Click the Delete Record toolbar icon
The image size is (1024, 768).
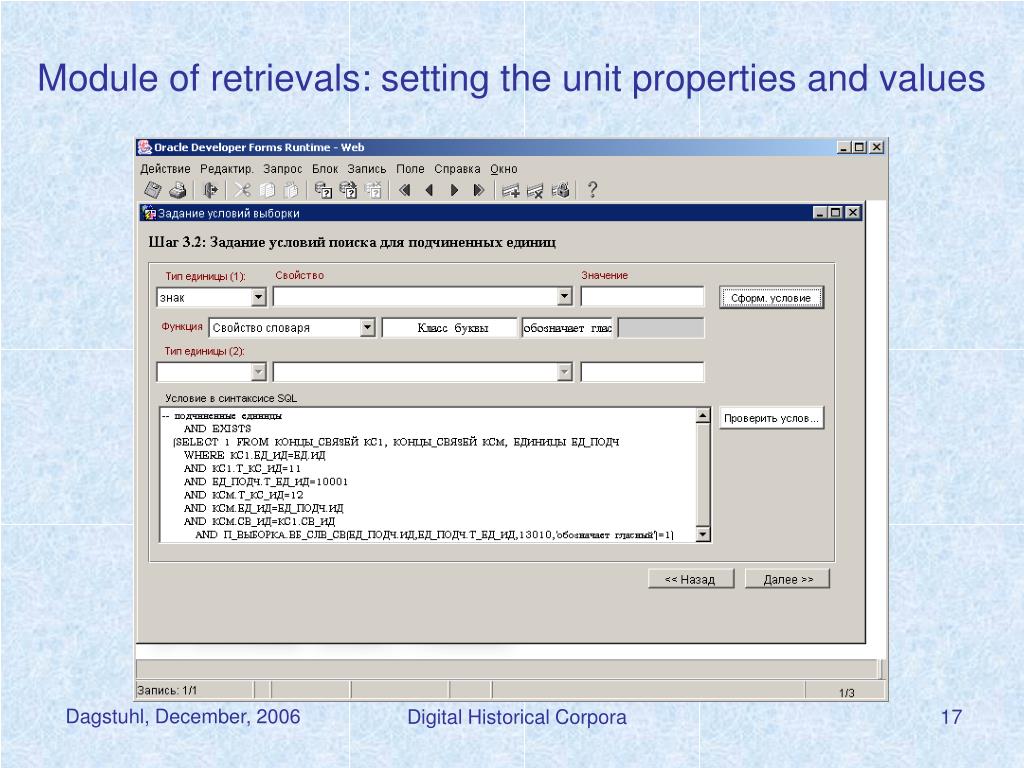pyautogui.click(x=535, y=190)
